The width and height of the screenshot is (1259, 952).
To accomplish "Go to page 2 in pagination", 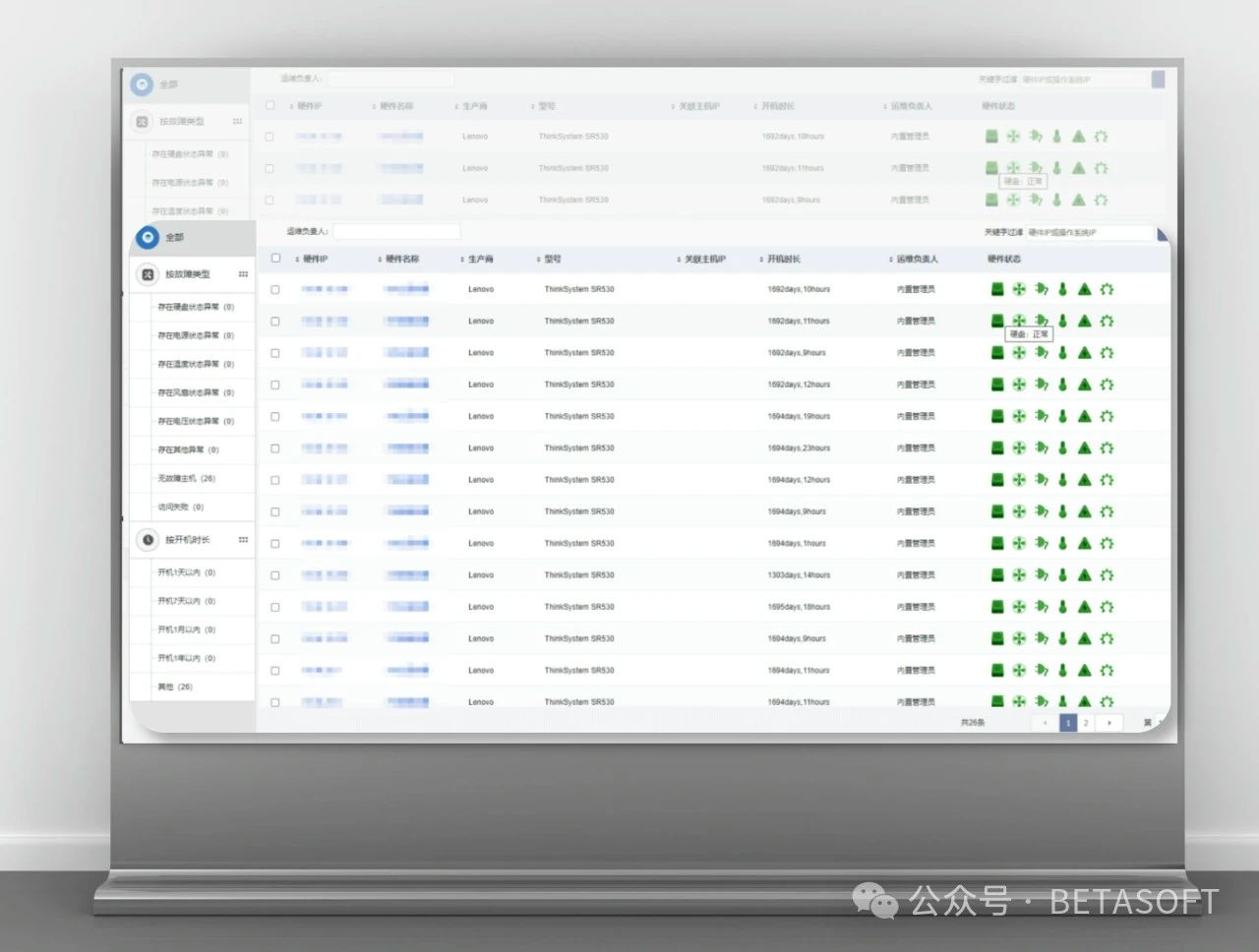I will pyautogui.click(x=1086, y=723).
